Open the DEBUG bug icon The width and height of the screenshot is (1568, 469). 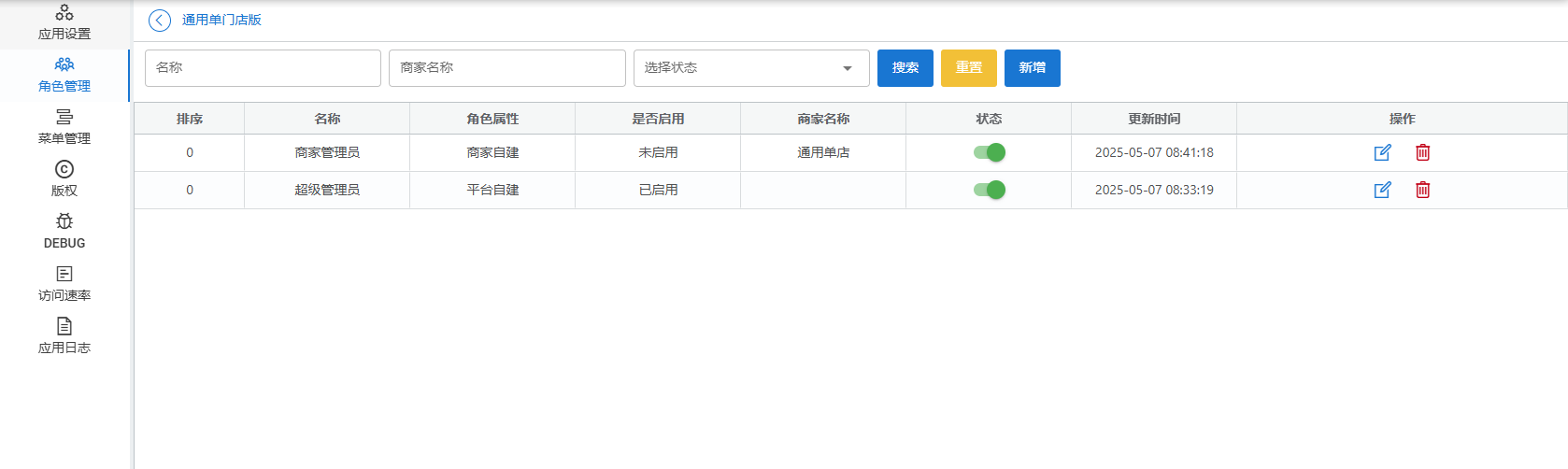tap(64, 221)
